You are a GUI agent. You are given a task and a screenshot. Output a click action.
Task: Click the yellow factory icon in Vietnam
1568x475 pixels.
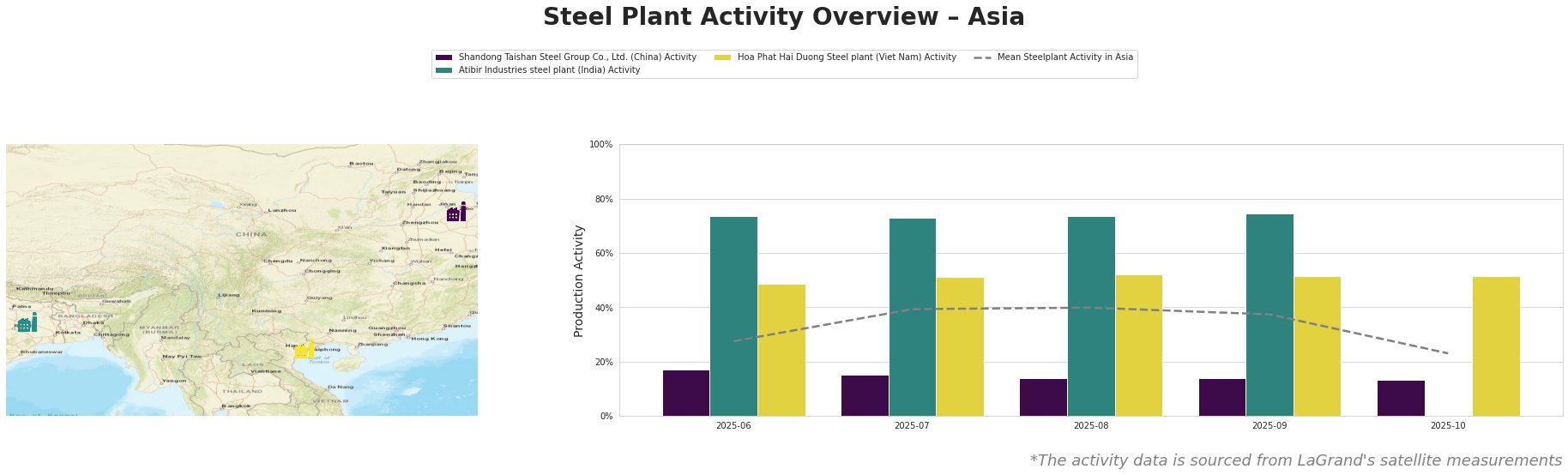point(304,350)
